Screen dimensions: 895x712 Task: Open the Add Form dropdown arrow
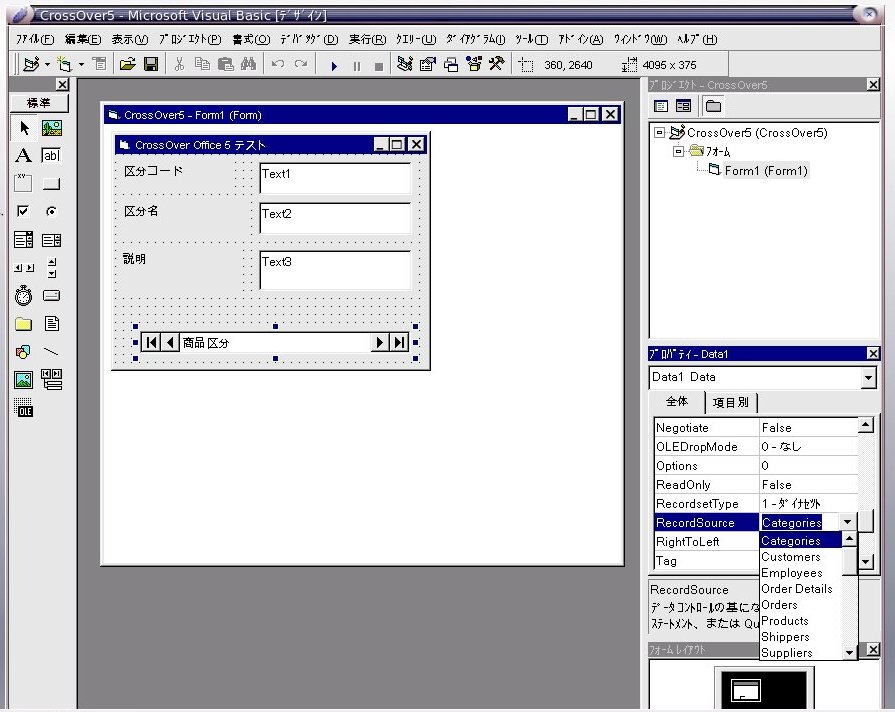tap(81, 65)
